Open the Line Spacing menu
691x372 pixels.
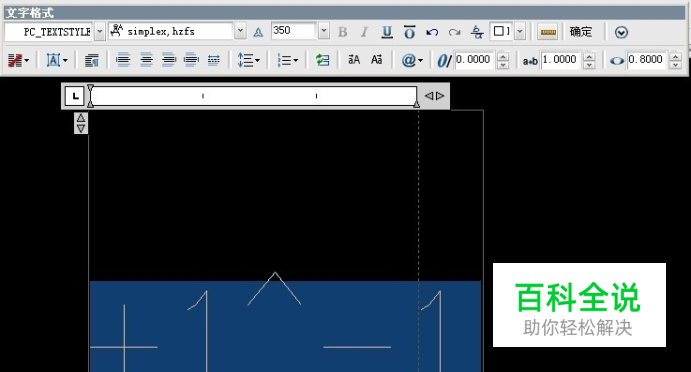click(249, 60)
